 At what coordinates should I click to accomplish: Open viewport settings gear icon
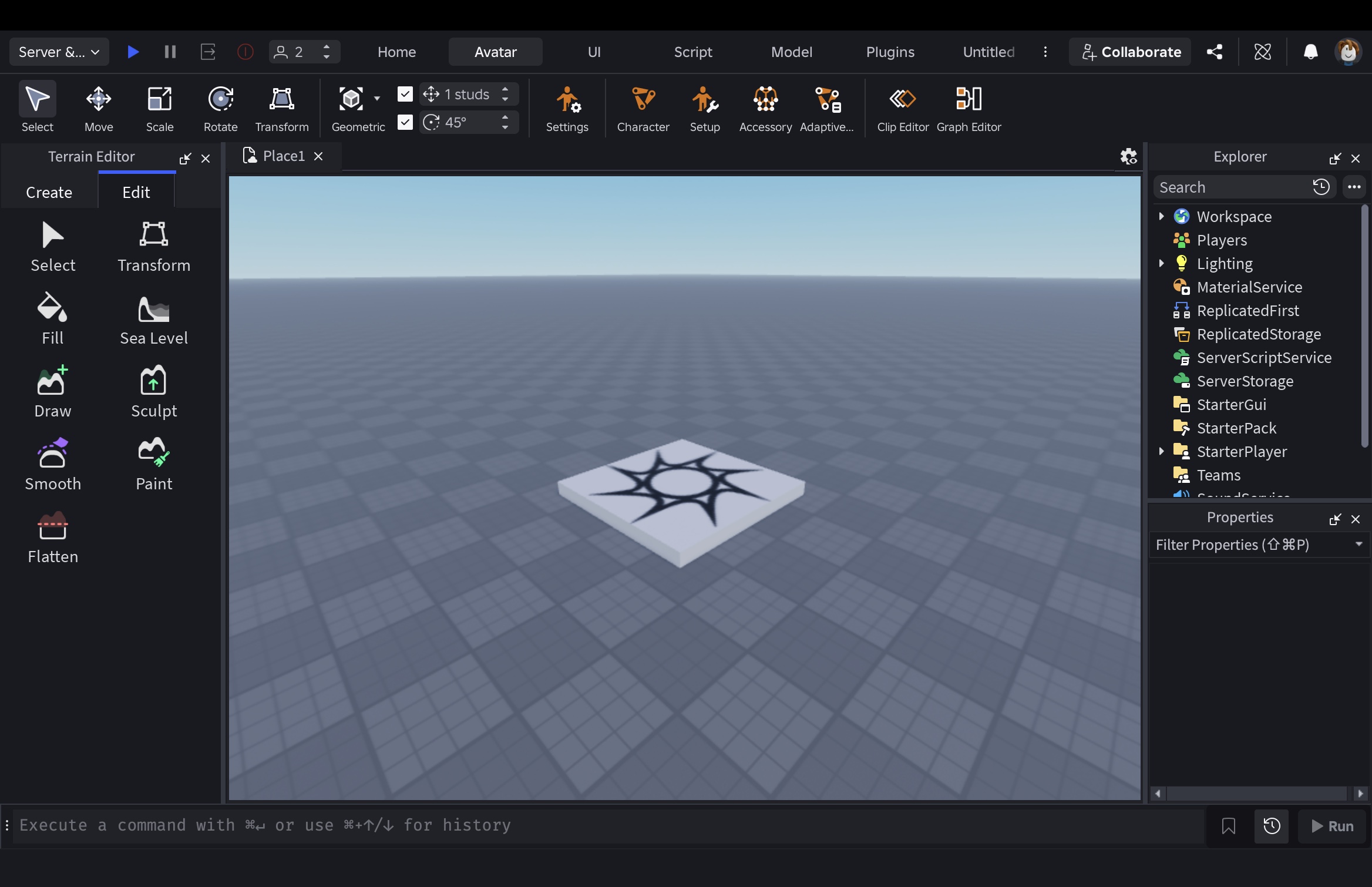tap(1128, 156)
